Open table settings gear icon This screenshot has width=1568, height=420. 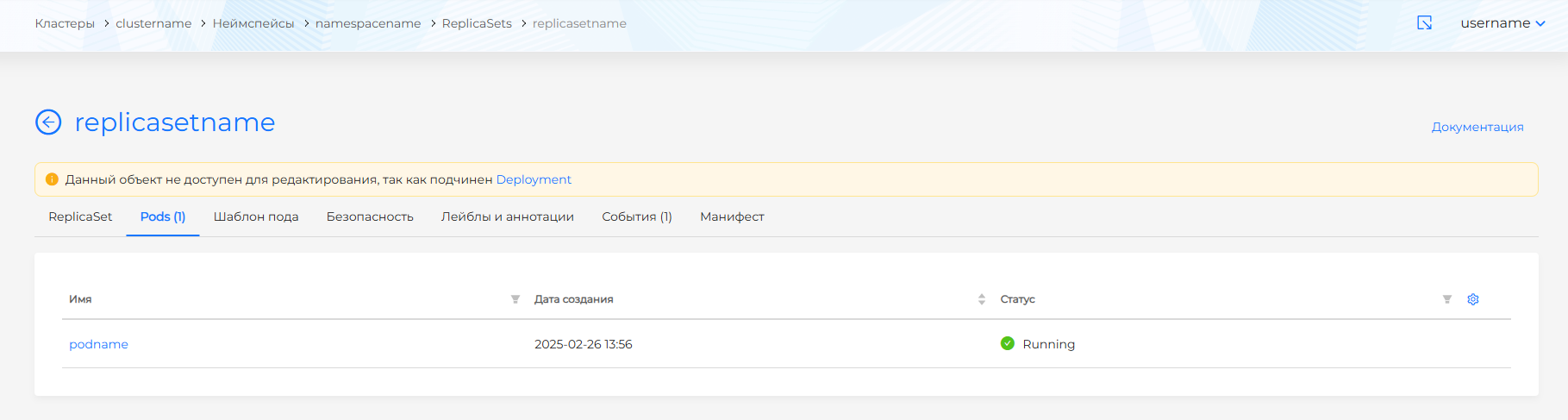1473,299
